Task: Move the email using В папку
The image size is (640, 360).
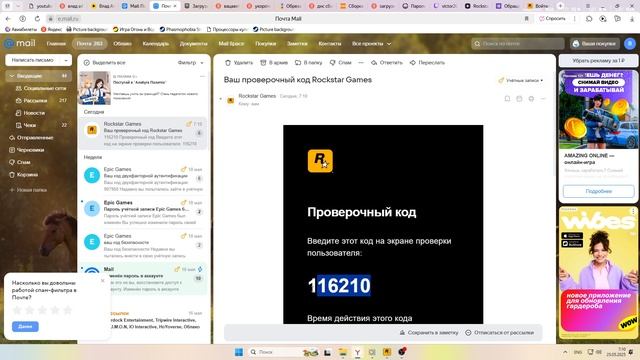Action: [x=309, y=62]
